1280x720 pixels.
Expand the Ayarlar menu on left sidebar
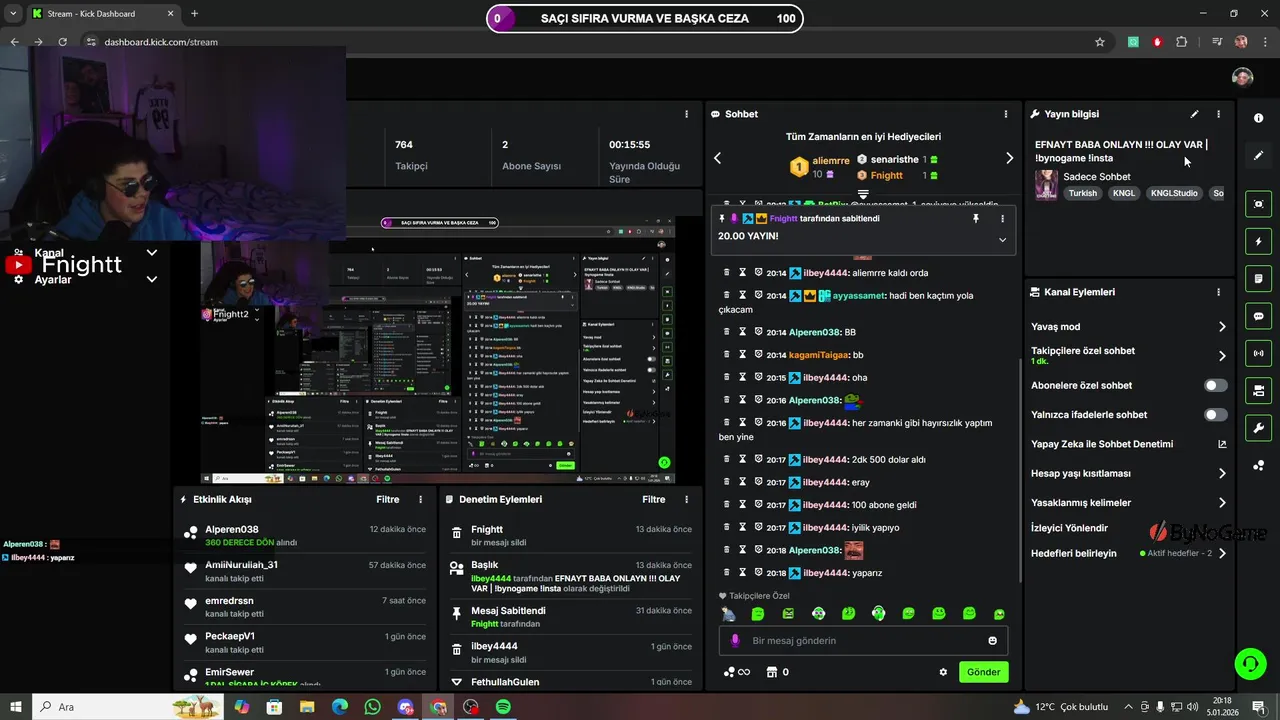click(x=152, y=279)
